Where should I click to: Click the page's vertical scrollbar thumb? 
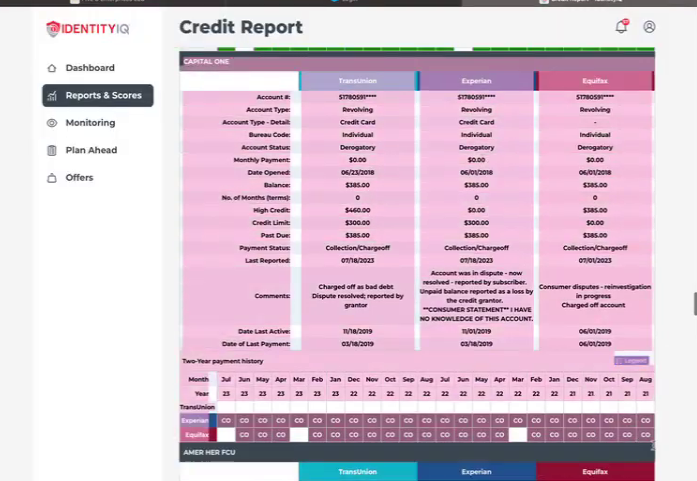693,303
